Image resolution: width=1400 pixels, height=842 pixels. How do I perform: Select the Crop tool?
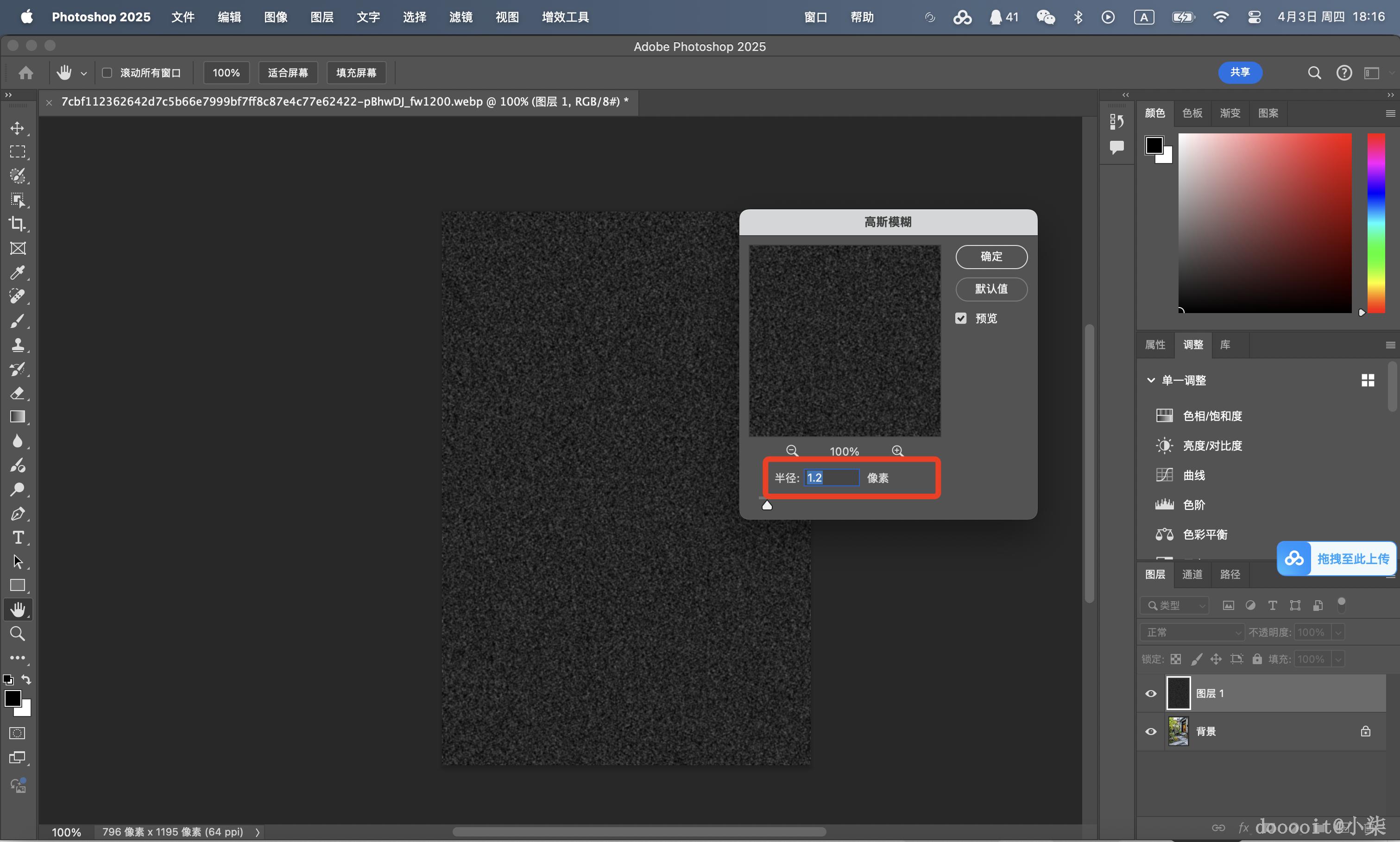18,224
